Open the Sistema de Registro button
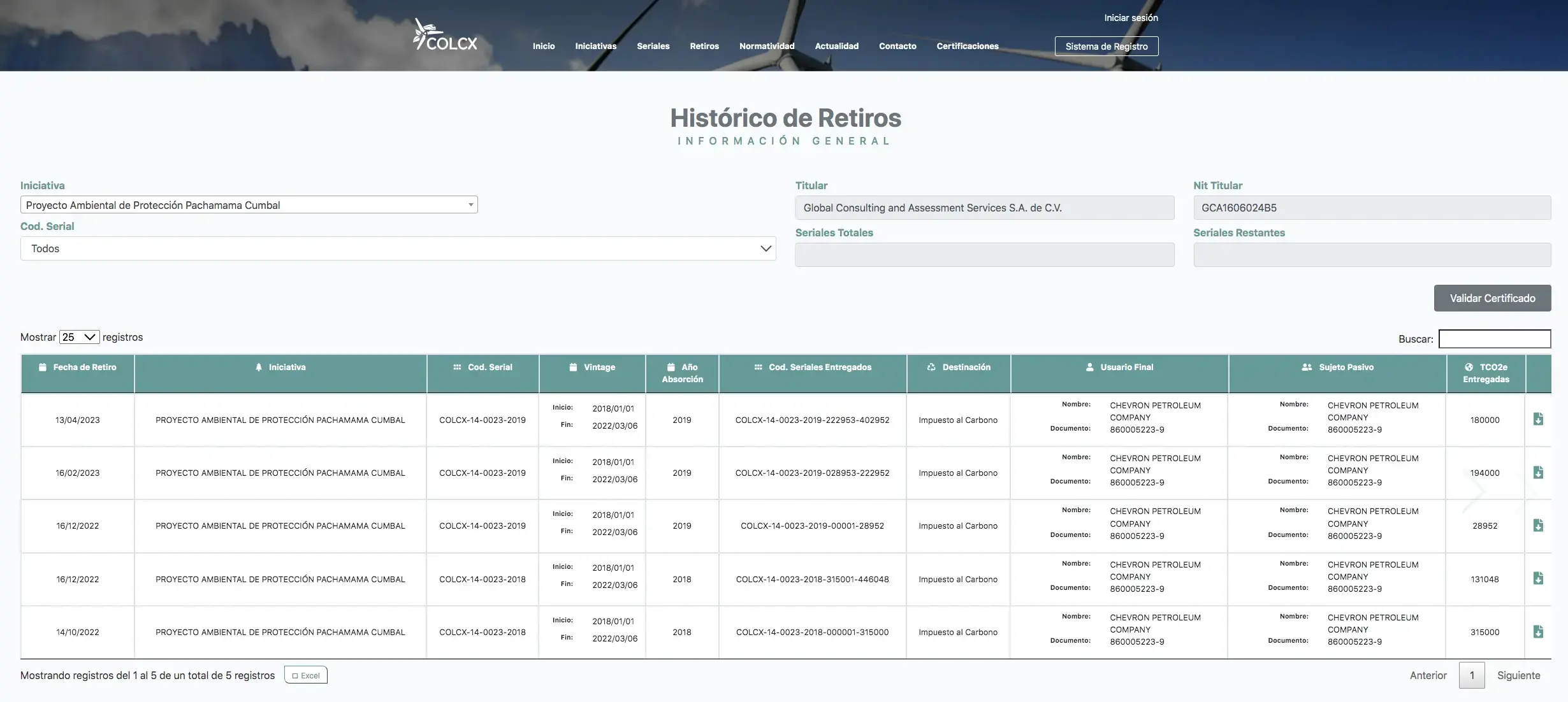 click(1107, 46)
